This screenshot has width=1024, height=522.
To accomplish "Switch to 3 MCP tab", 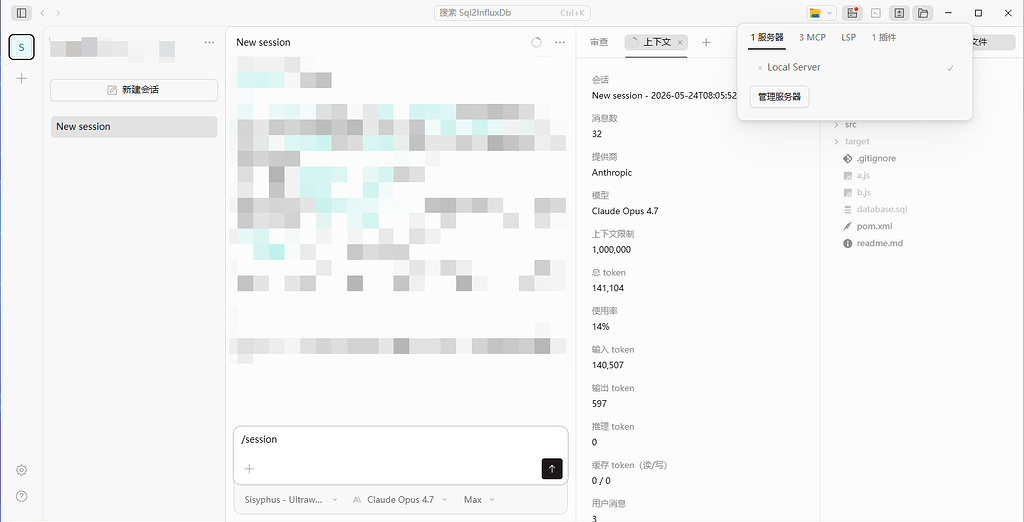I will tap(812, 38).
